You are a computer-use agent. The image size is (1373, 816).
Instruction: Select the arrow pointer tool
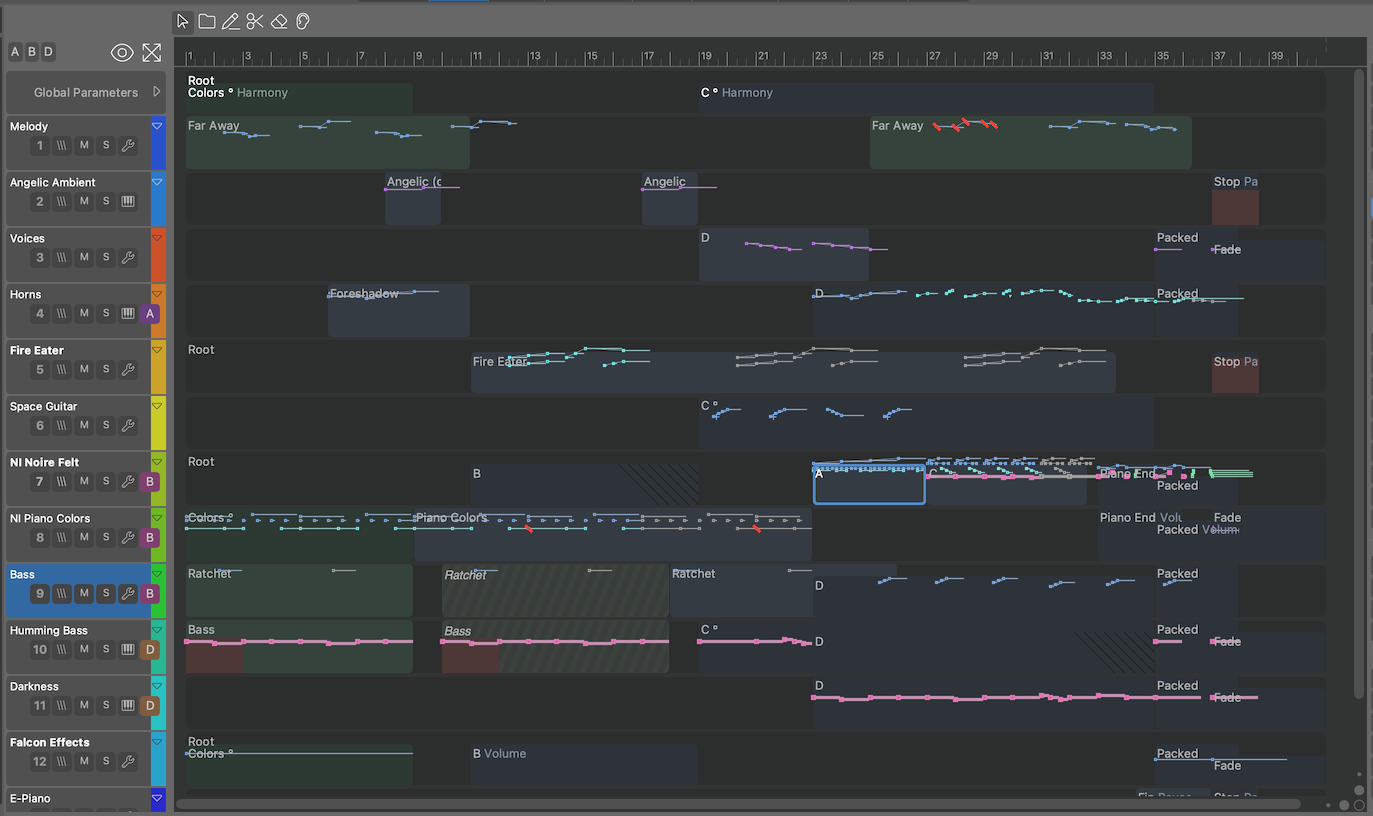(182, 21)
